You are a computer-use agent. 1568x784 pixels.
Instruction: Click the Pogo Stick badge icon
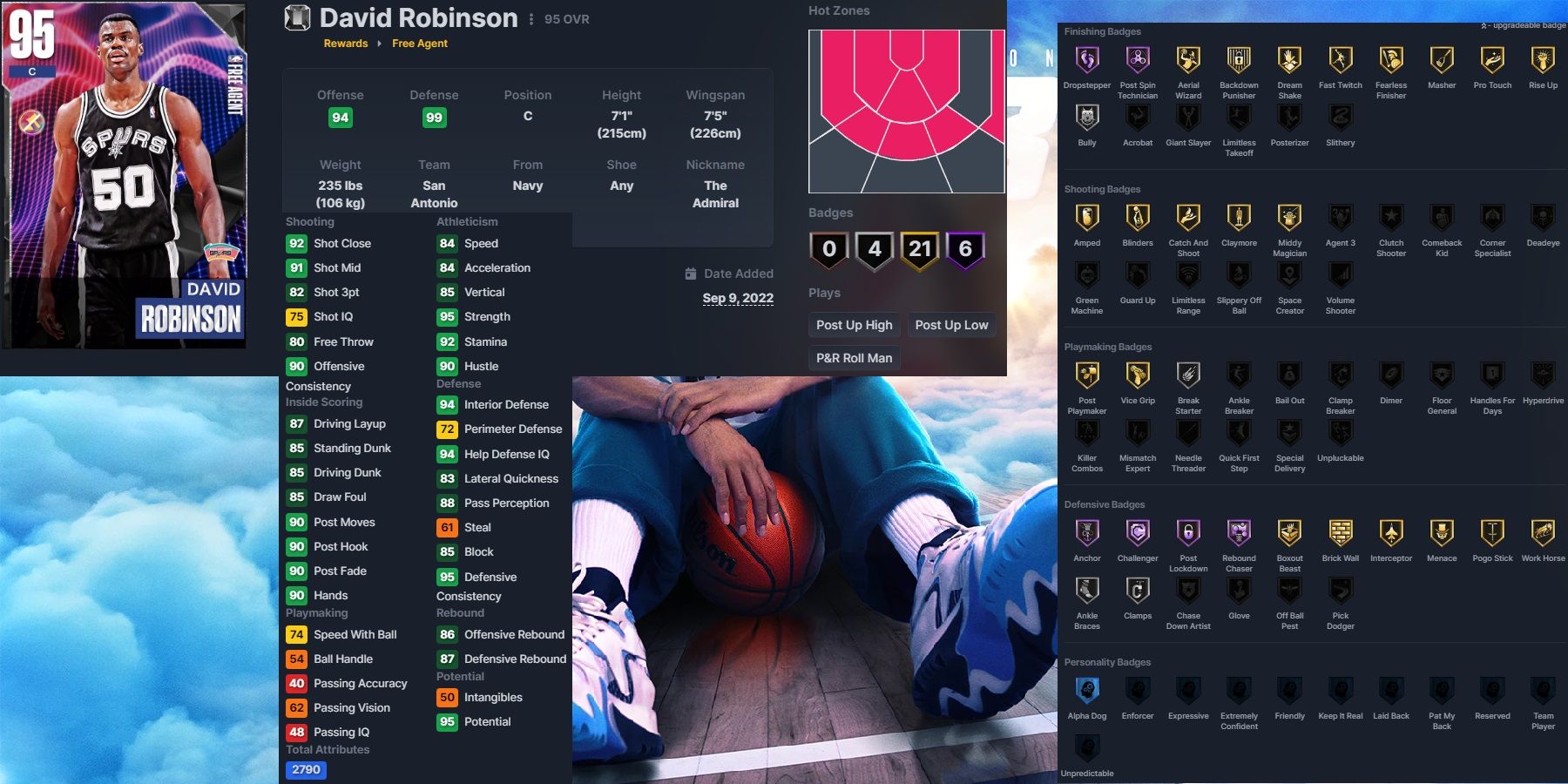coord(1492,533)
